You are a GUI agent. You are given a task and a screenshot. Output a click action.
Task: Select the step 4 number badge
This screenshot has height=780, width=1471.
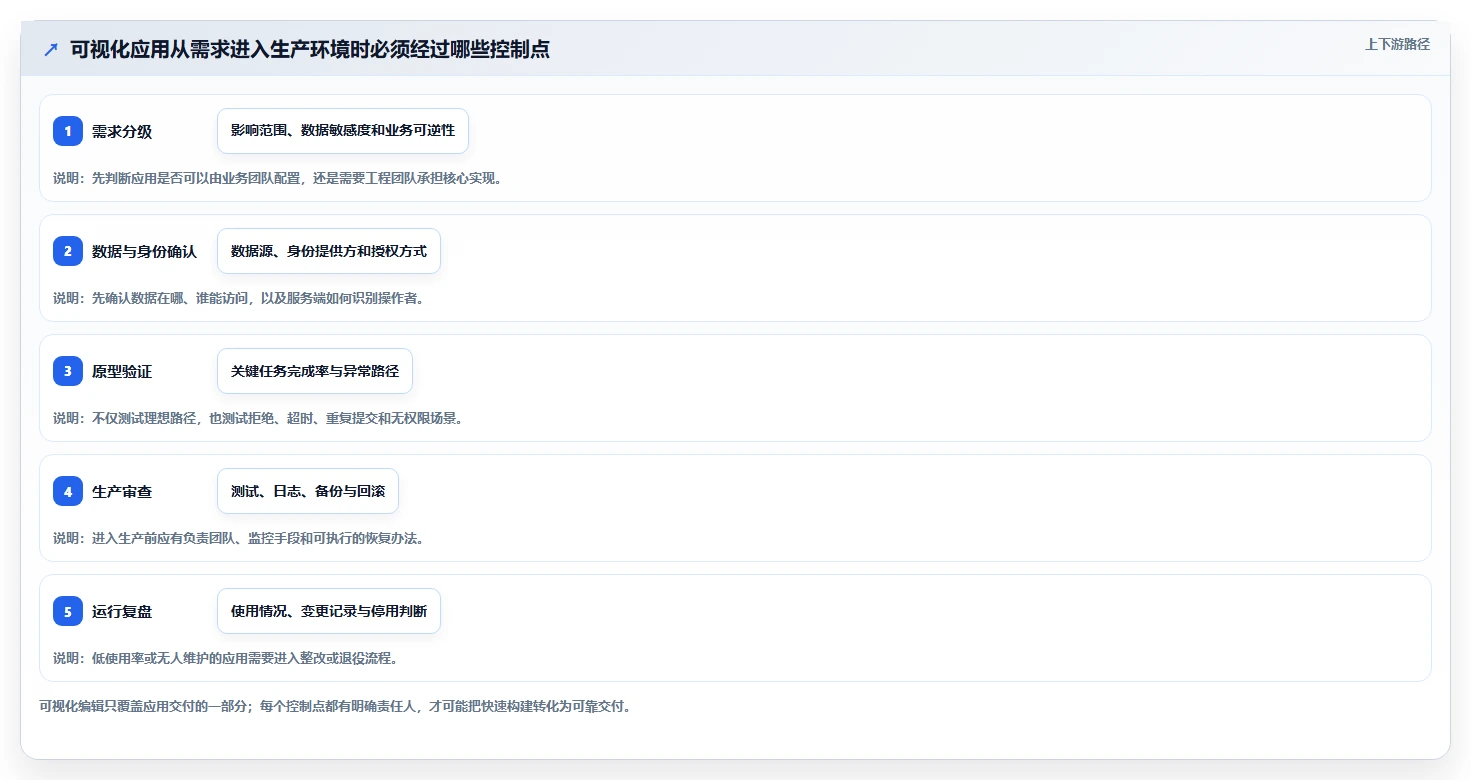pos(68,491)
